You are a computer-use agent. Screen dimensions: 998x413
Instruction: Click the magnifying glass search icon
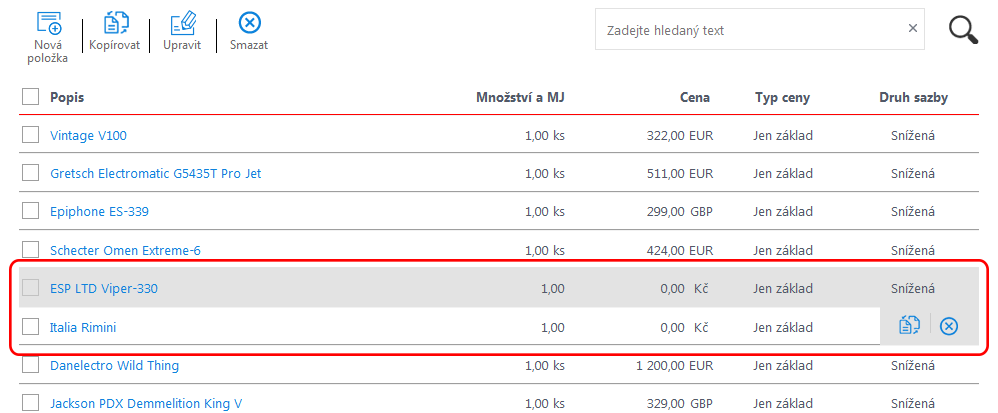[x=963, y=30]
